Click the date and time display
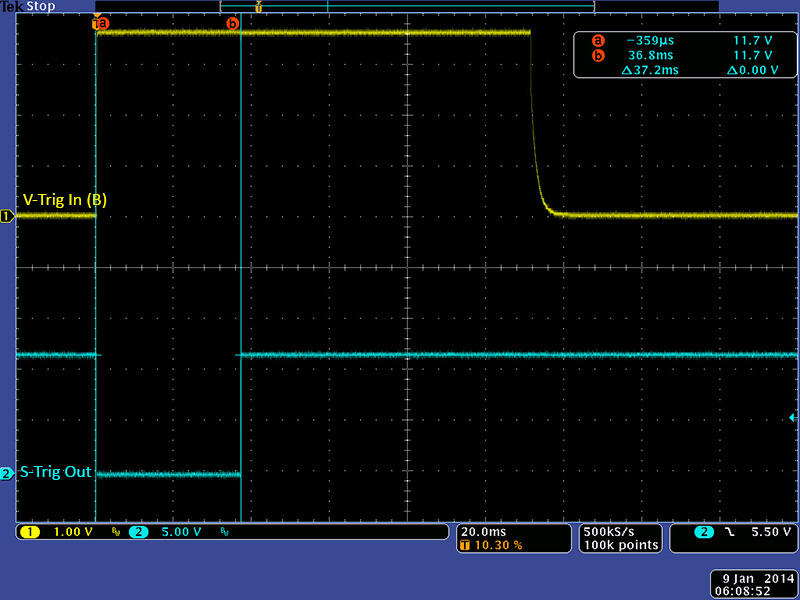The height and width of the screenshot is (600, 800). 752,584
